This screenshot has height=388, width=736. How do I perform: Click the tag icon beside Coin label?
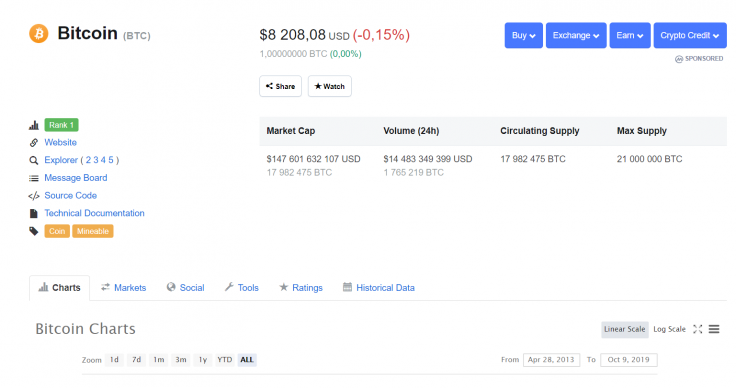(34, 231)
